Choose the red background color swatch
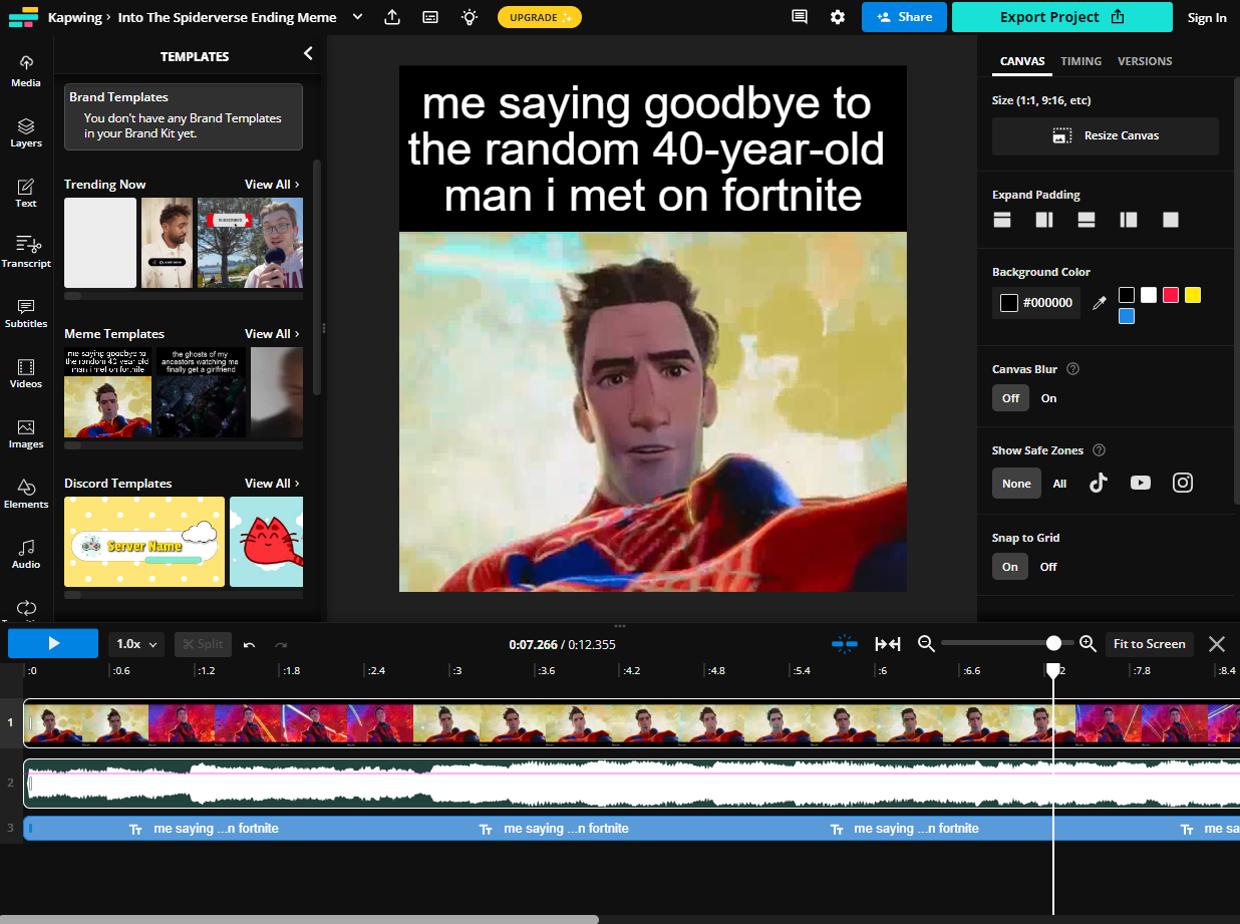The height and width of the screenshot is (924, 1240). (x=1170, y=295)
